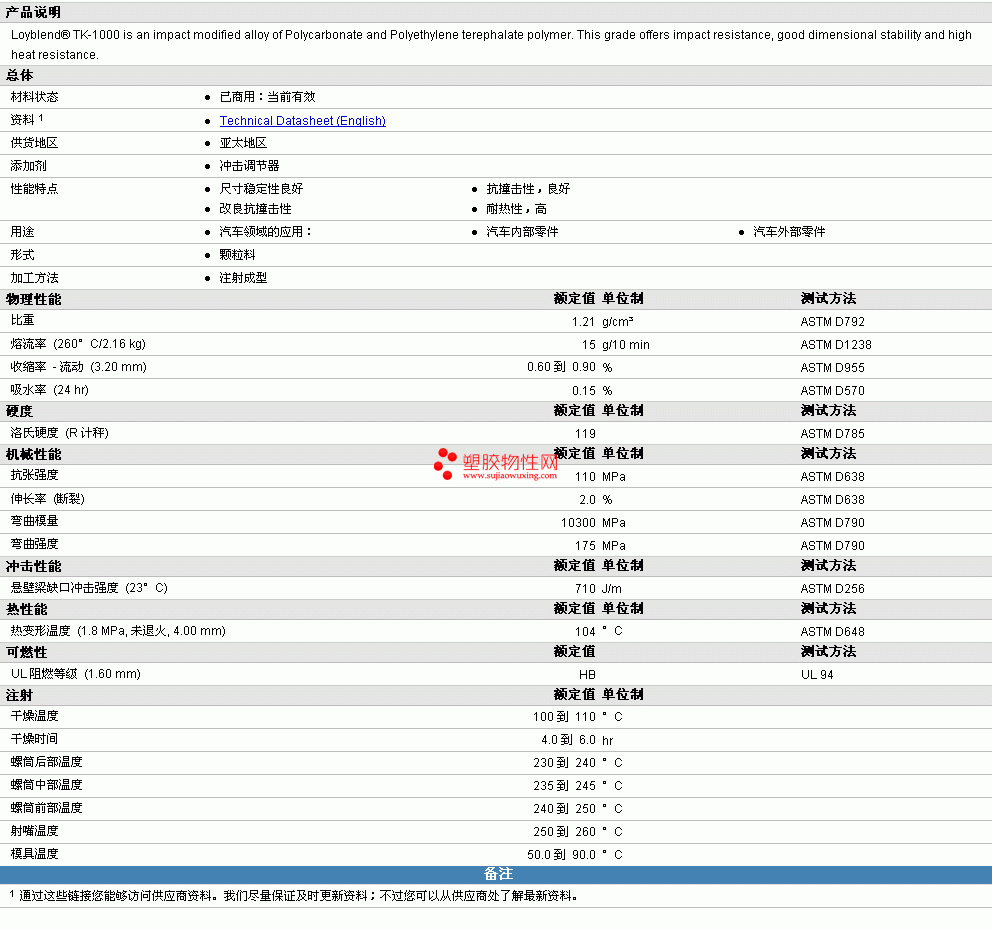Screen dimensions: 992x930
Task: Select the 伸长率 (断裂) row label
Action: 47,499
